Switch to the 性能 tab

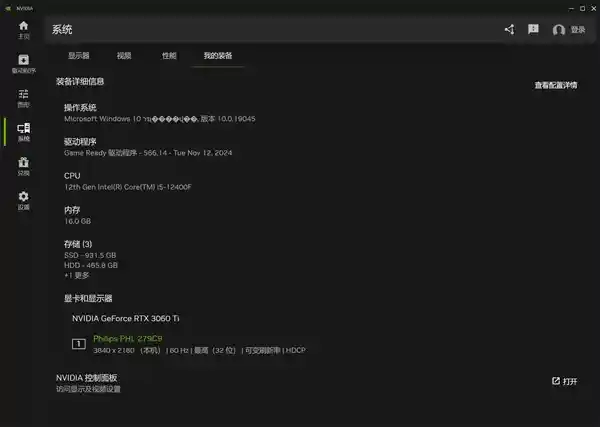coord(169,55)
